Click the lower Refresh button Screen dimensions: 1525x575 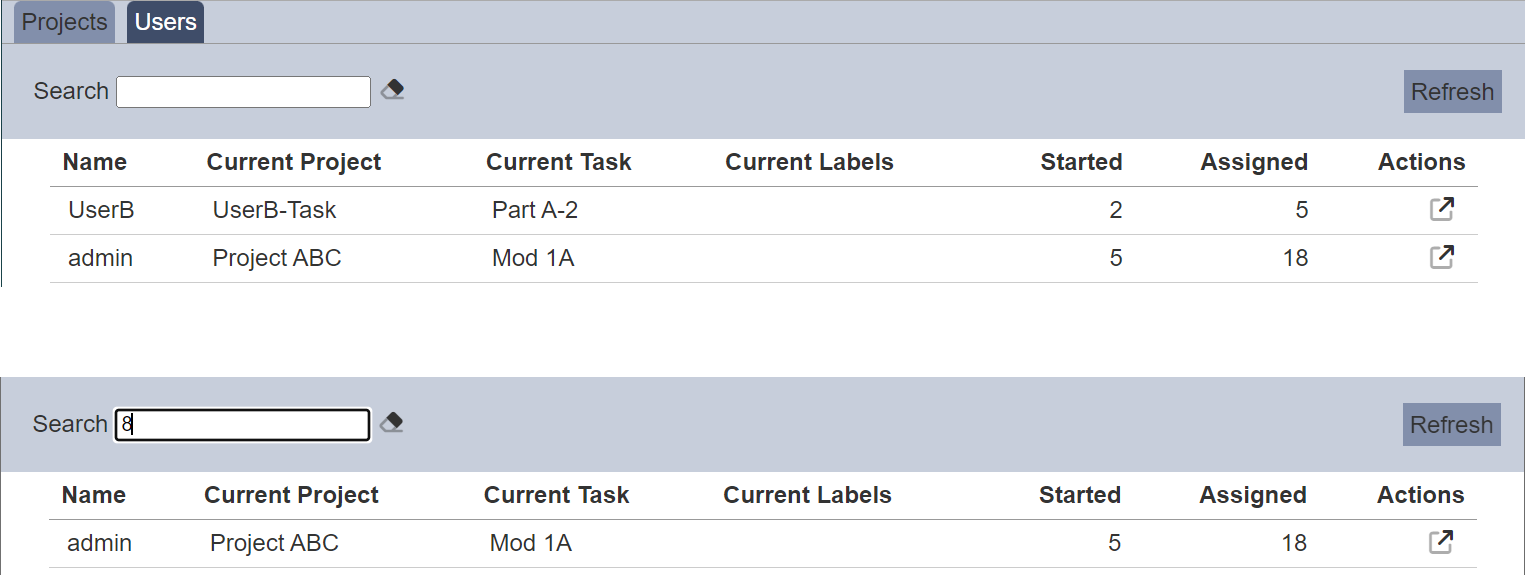[1451, 424]
